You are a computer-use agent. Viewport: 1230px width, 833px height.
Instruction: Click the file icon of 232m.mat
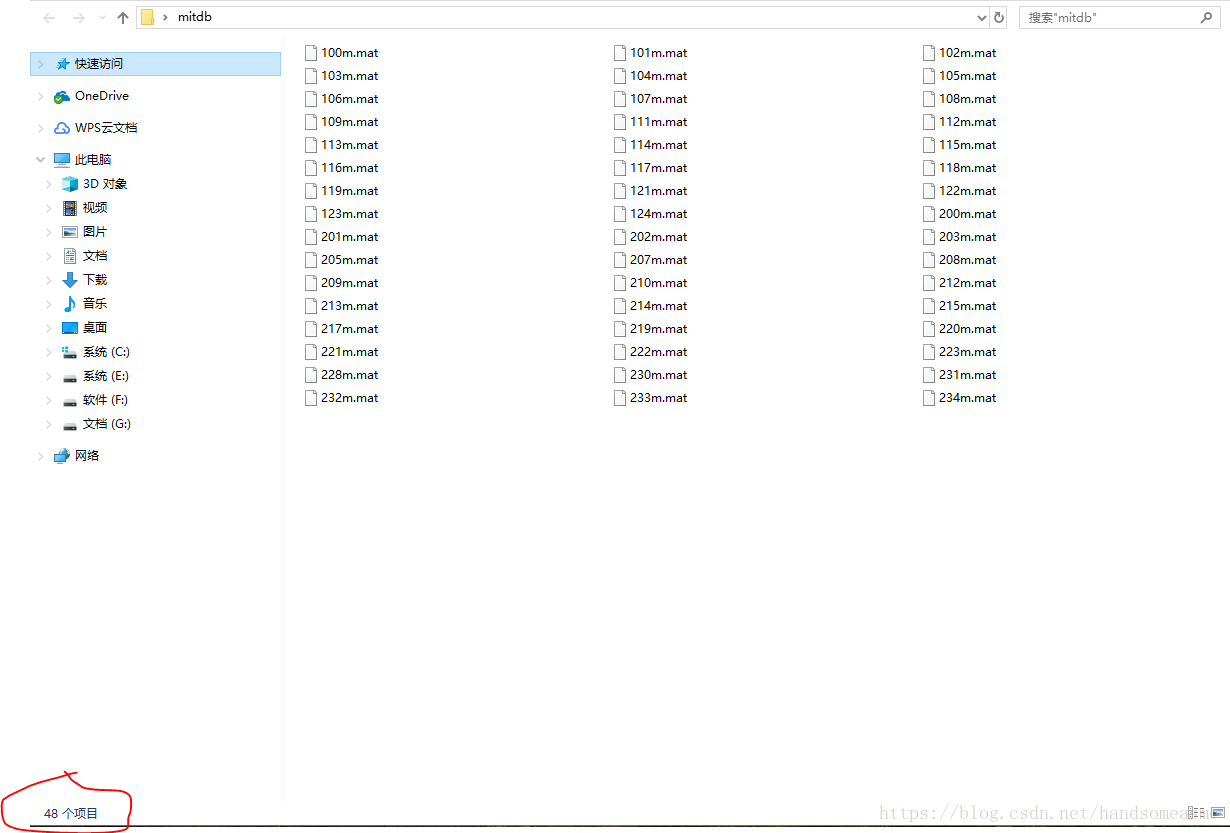coord(311,398)
